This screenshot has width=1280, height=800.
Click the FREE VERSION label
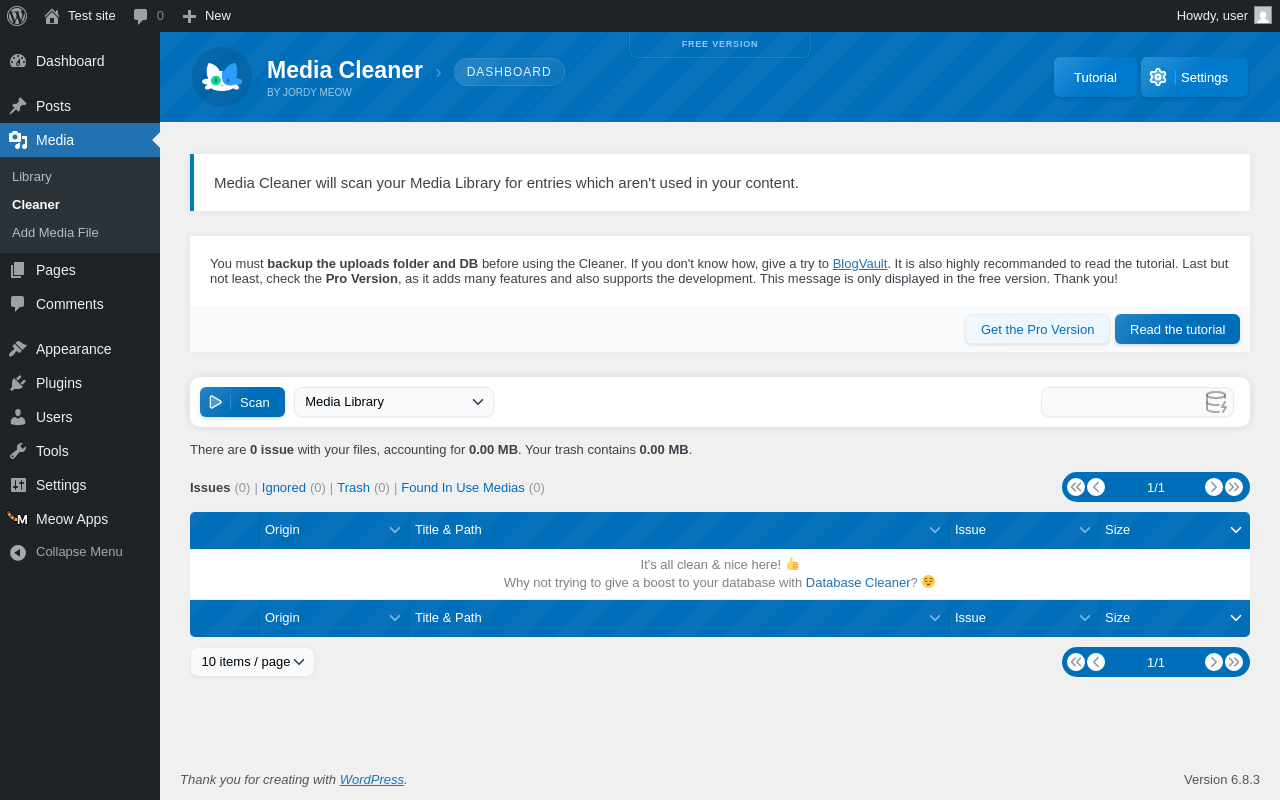tap(720, 44)
